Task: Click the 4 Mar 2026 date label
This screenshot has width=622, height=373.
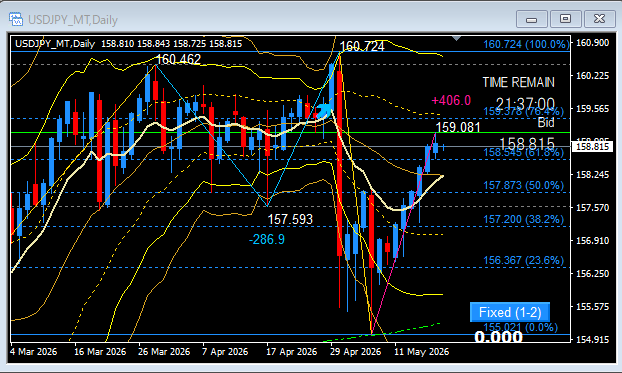Action: pyautogui.click(x=34, y=352)
